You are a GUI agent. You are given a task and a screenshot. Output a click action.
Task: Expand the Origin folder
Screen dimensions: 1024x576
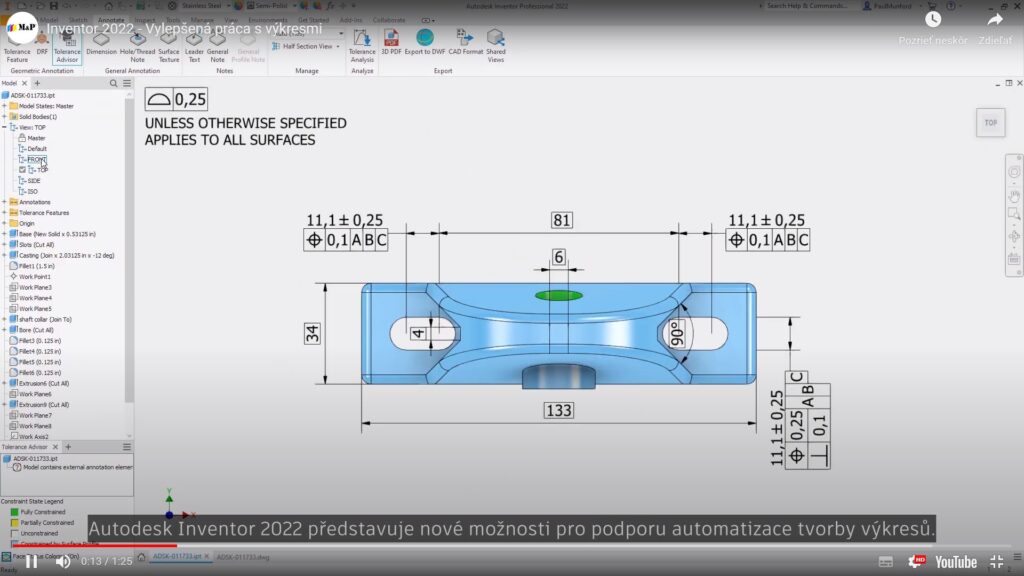pyautogui.click(x=5, y=223)
